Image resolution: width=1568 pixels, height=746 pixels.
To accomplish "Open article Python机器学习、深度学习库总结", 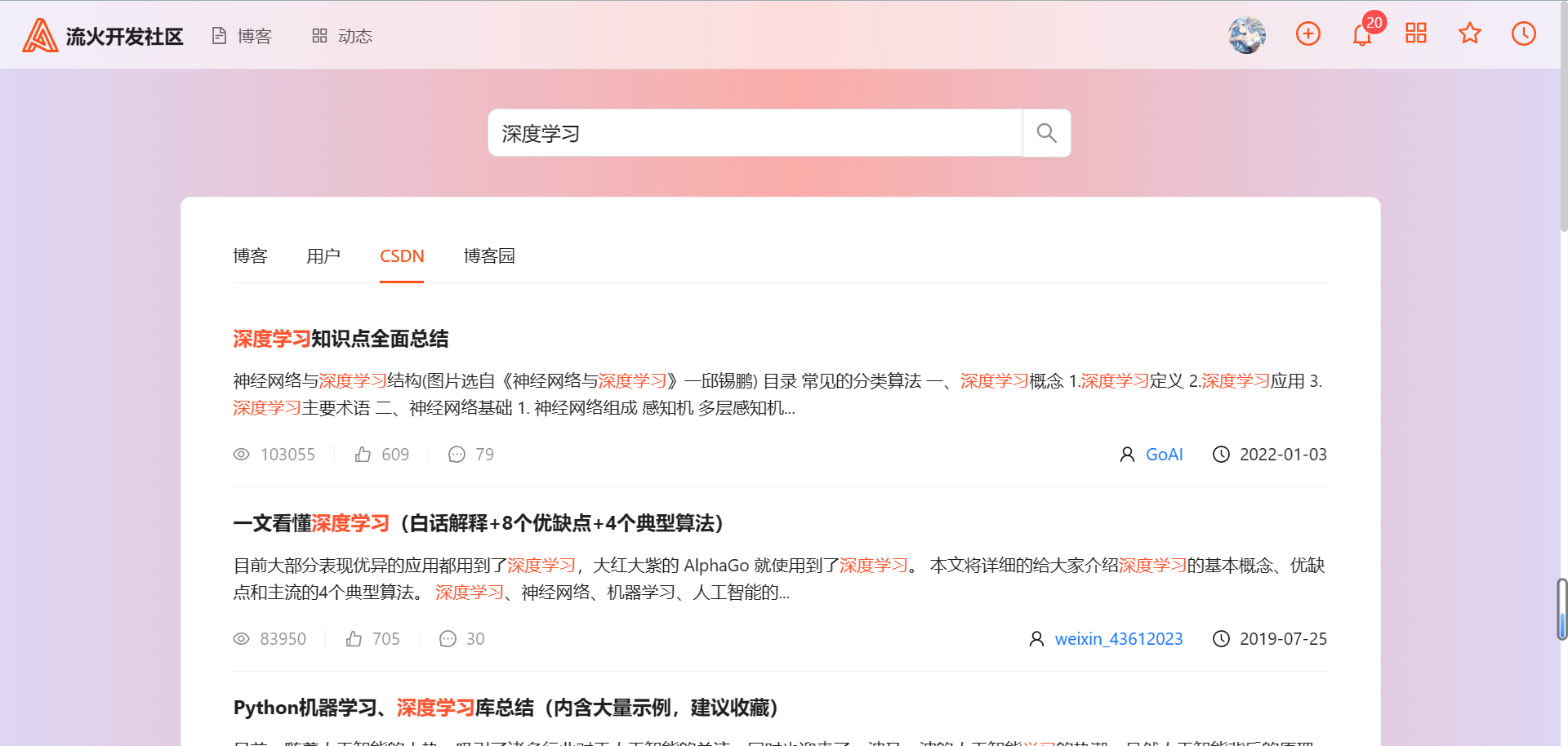I will coord(506,708).
